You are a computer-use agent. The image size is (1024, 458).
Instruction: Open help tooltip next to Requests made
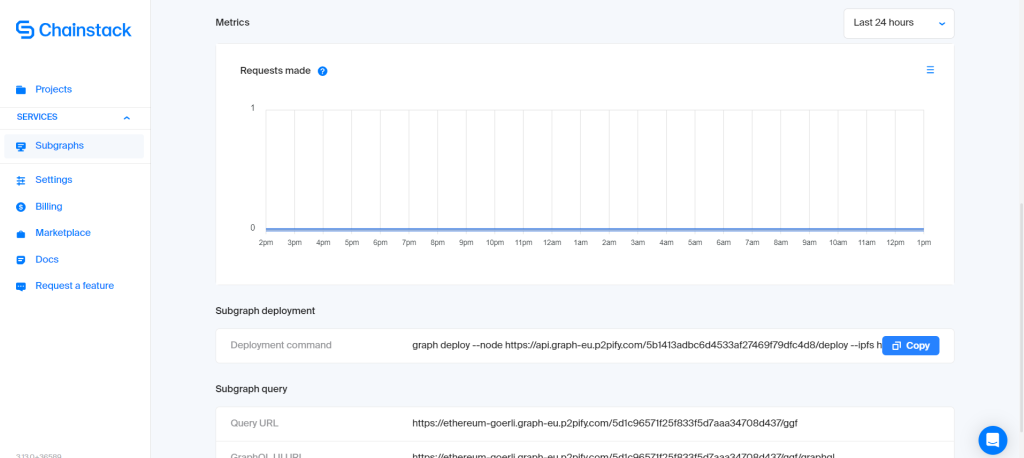pyautogui.click(x=323, y=71)
